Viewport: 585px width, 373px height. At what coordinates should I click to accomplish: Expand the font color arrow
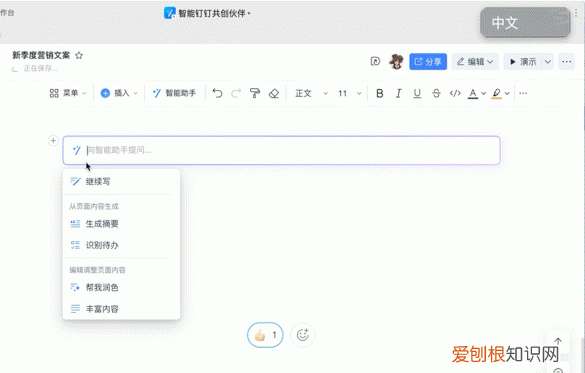pos(484,93)
